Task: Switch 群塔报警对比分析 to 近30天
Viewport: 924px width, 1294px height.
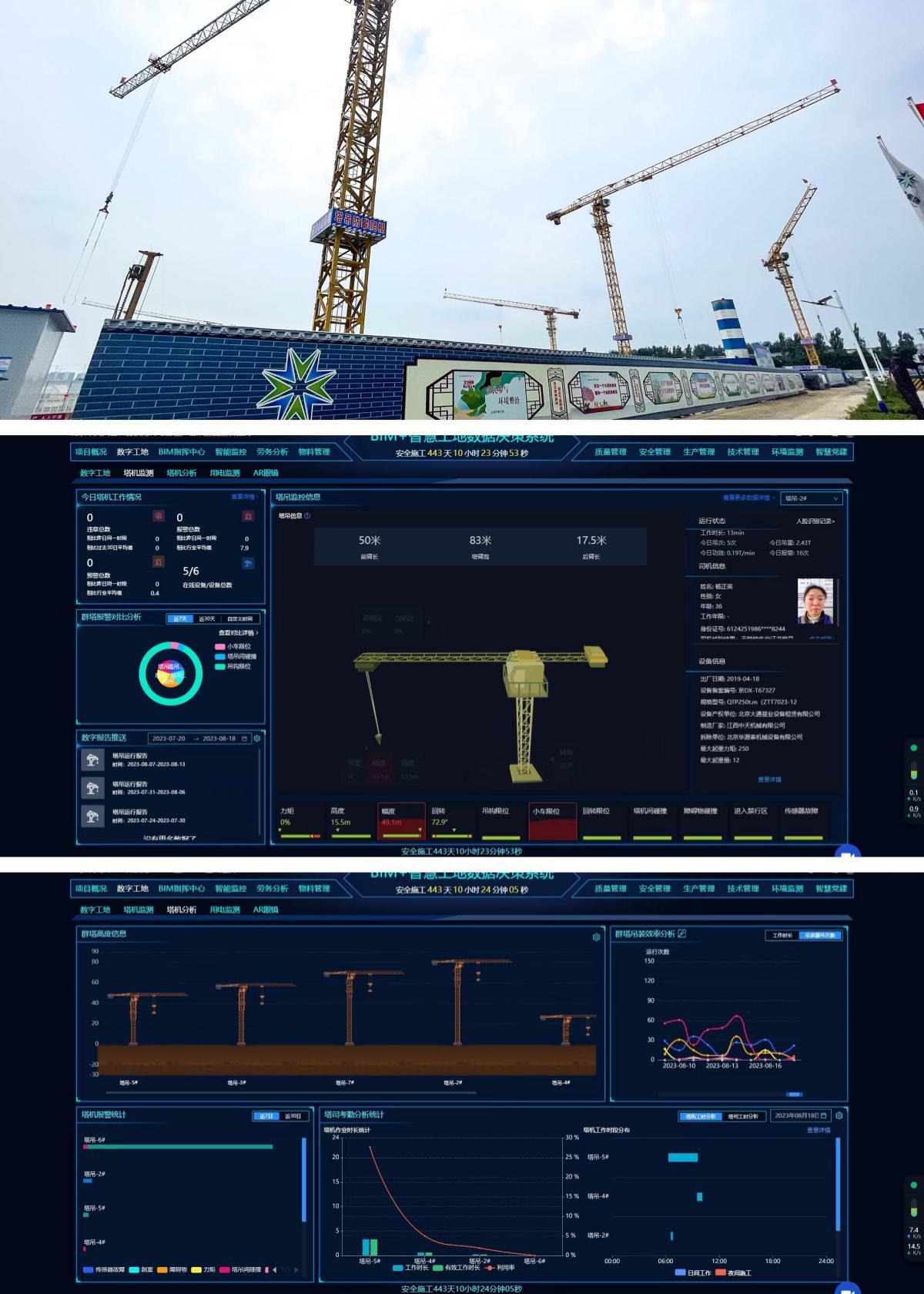Action: [x=207, y=619]
